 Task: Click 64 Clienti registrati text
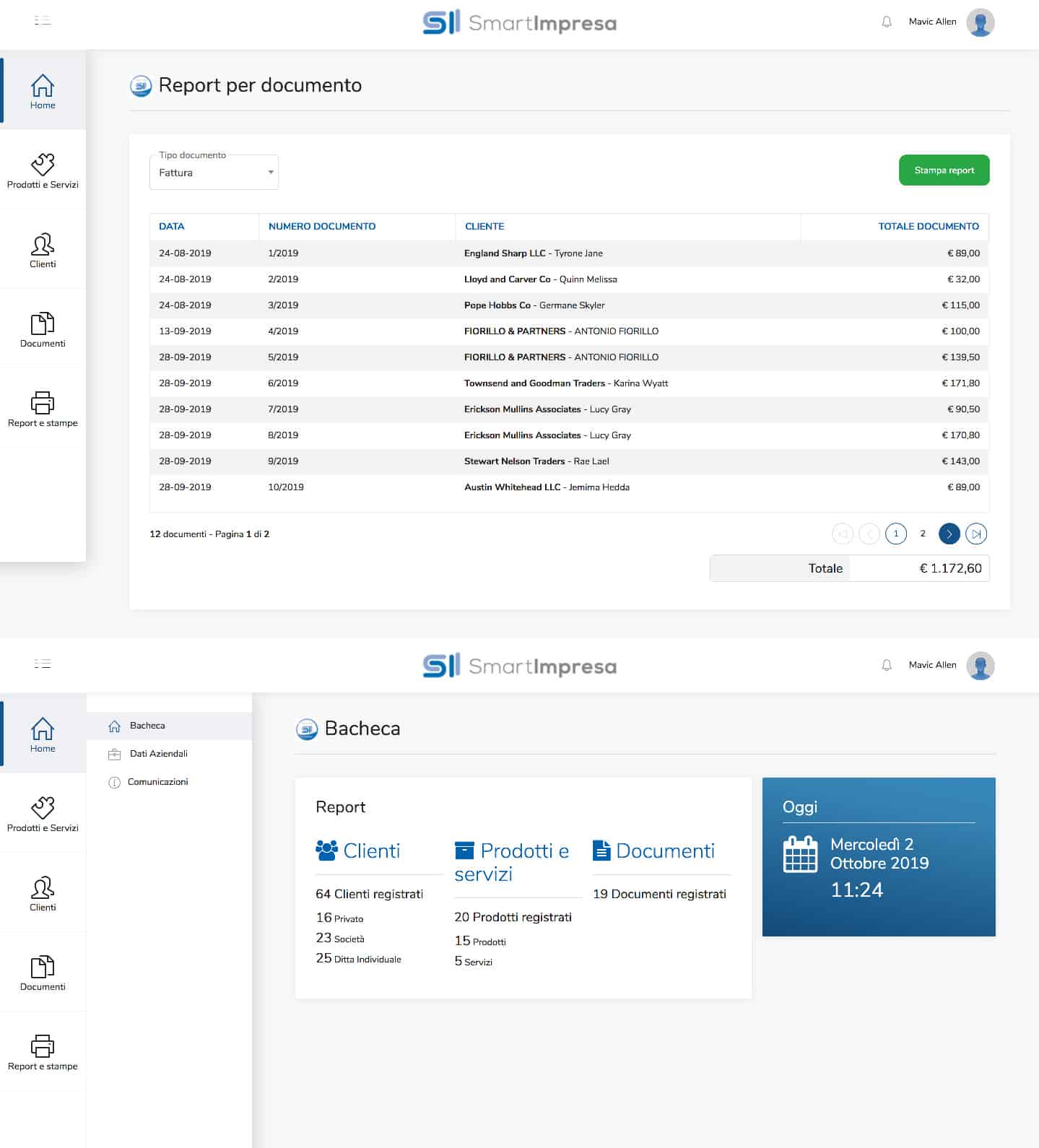coord(370,894)
